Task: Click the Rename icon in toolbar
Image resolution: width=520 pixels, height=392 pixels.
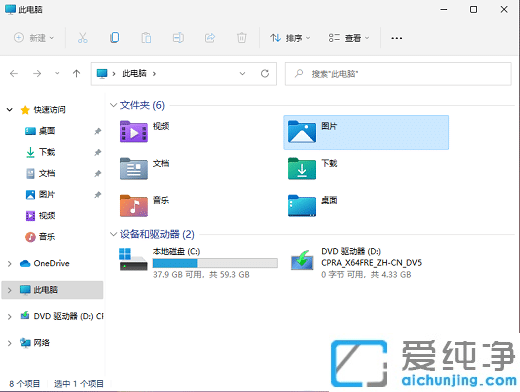Action: click(178, 38)
